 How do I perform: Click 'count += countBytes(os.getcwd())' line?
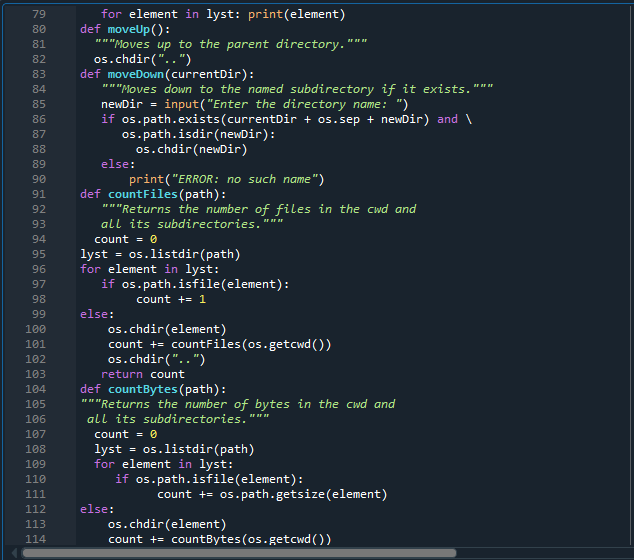[x=220, y=539]
